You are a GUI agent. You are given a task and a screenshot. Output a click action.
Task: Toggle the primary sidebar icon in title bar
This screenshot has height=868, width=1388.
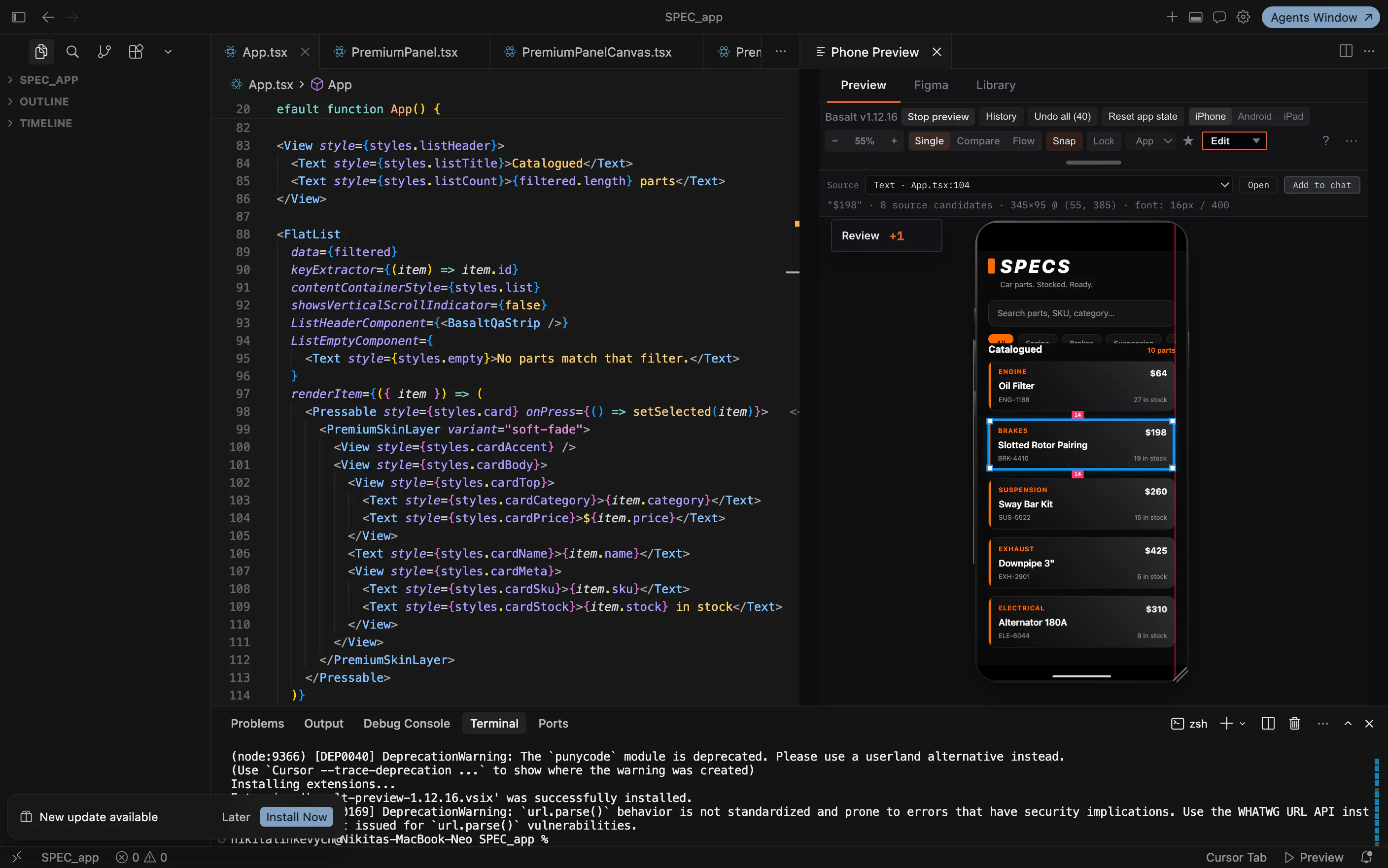[x=18, y=17]
